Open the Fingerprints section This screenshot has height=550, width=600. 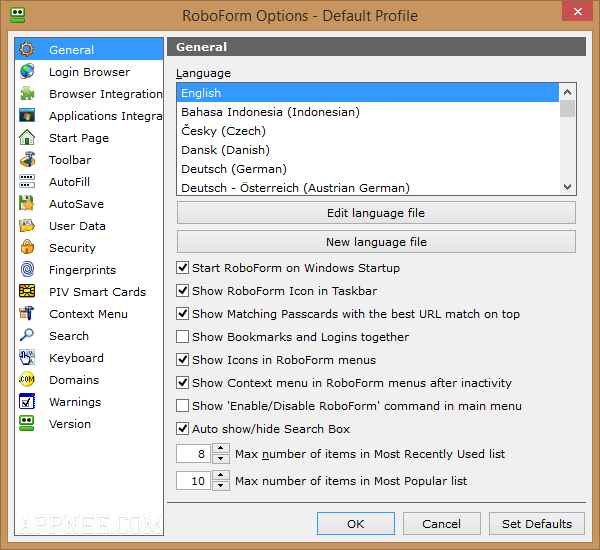(89, 269)
